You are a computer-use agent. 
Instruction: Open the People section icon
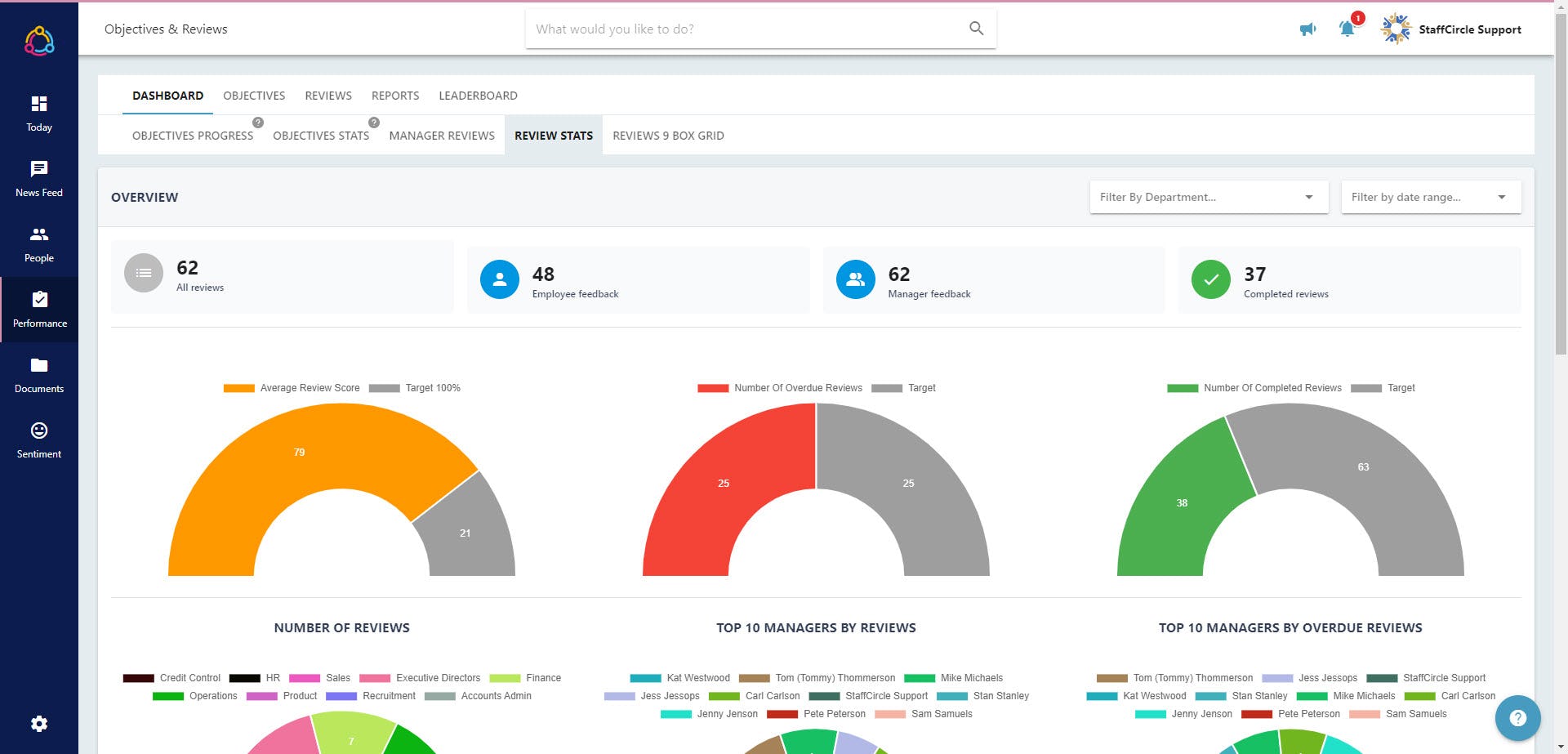39,234
